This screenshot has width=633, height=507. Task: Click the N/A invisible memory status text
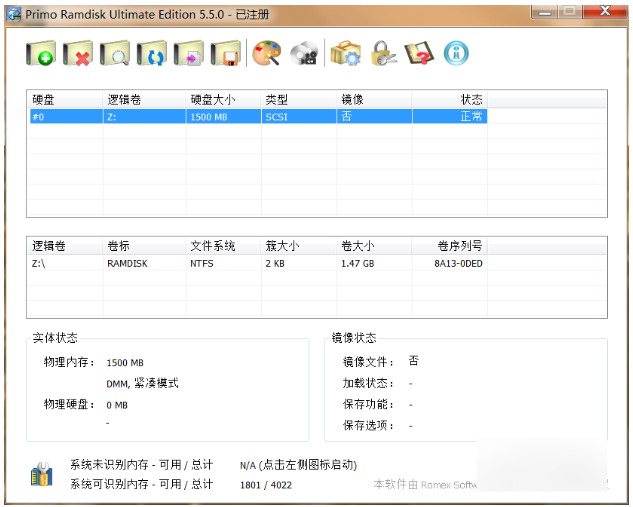pyautogui.click(x=298, y=465)
